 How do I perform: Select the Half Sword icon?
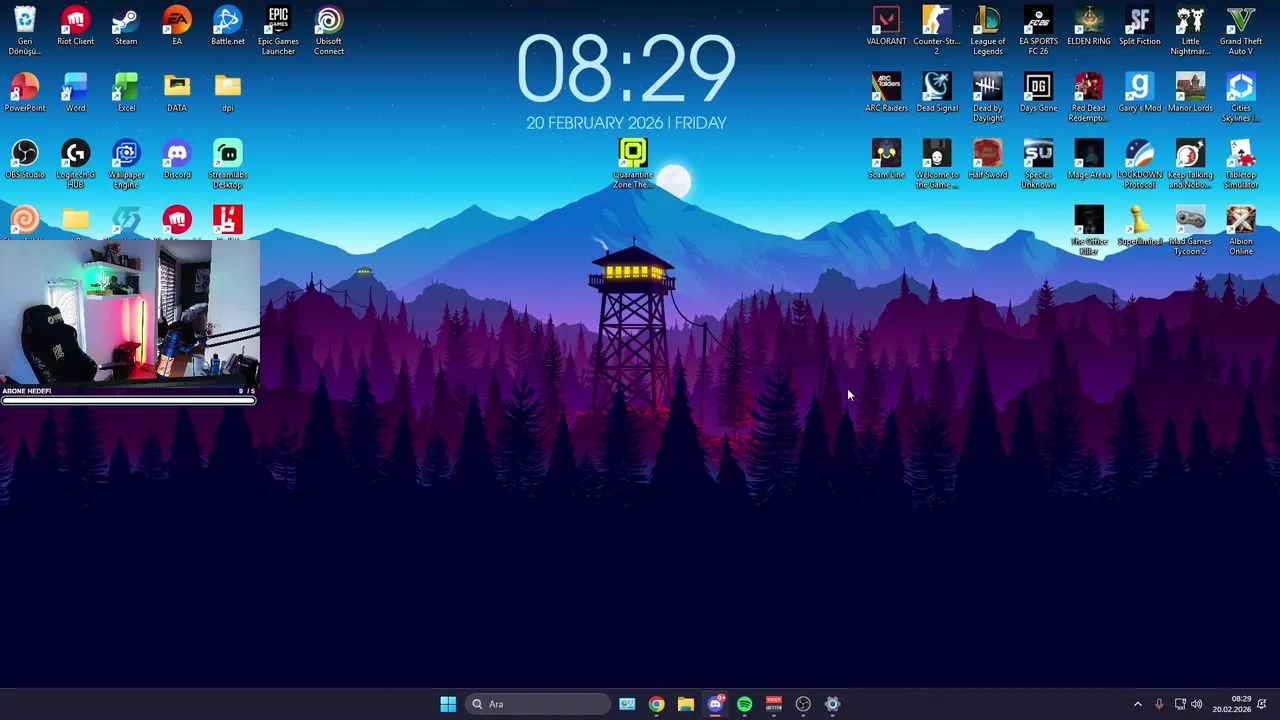[x=987, y=160]
